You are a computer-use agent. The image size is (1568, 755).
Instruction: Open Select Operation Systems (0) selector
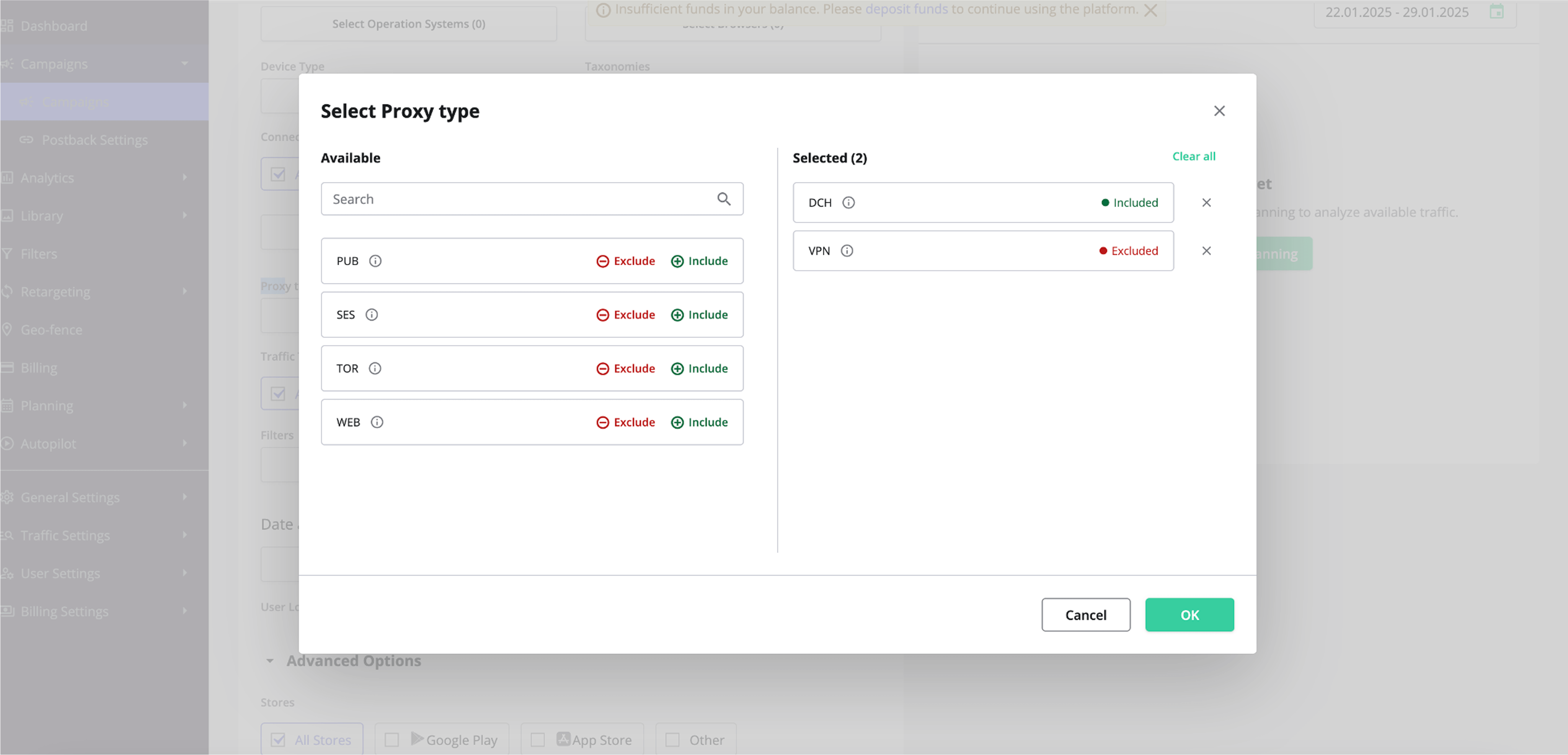point(408,24)
